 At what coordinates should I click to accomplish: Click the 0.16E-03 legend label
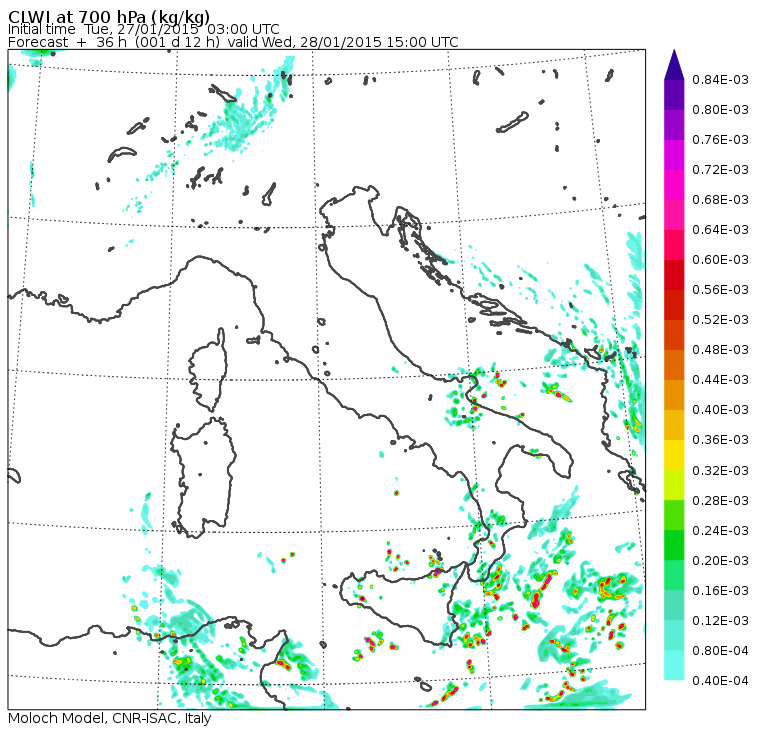click(x=720, y=591)
